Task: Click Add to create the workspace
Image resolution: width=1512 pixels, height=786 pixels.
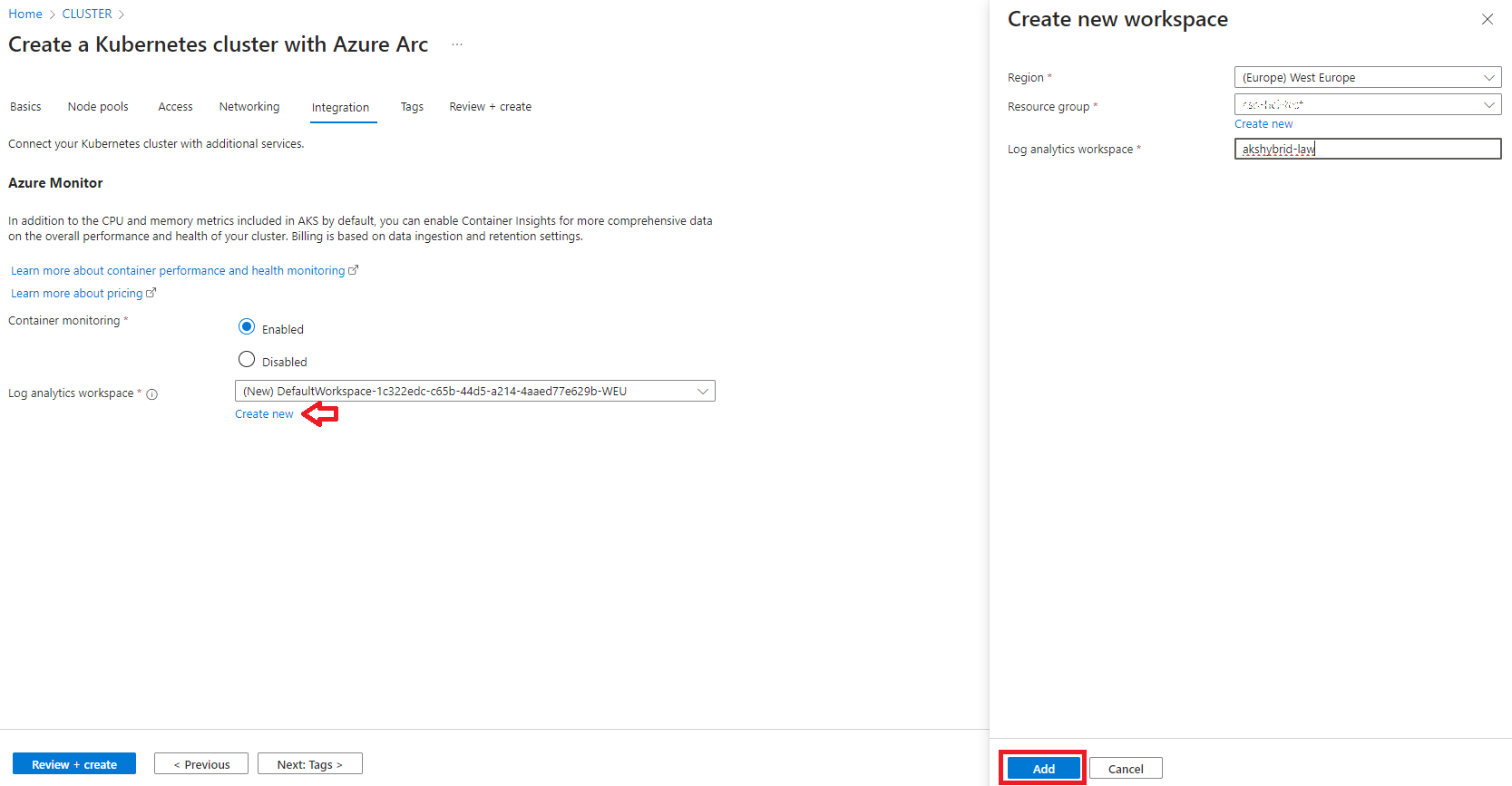Action: pyautogui.click(x=1044, y=769)
